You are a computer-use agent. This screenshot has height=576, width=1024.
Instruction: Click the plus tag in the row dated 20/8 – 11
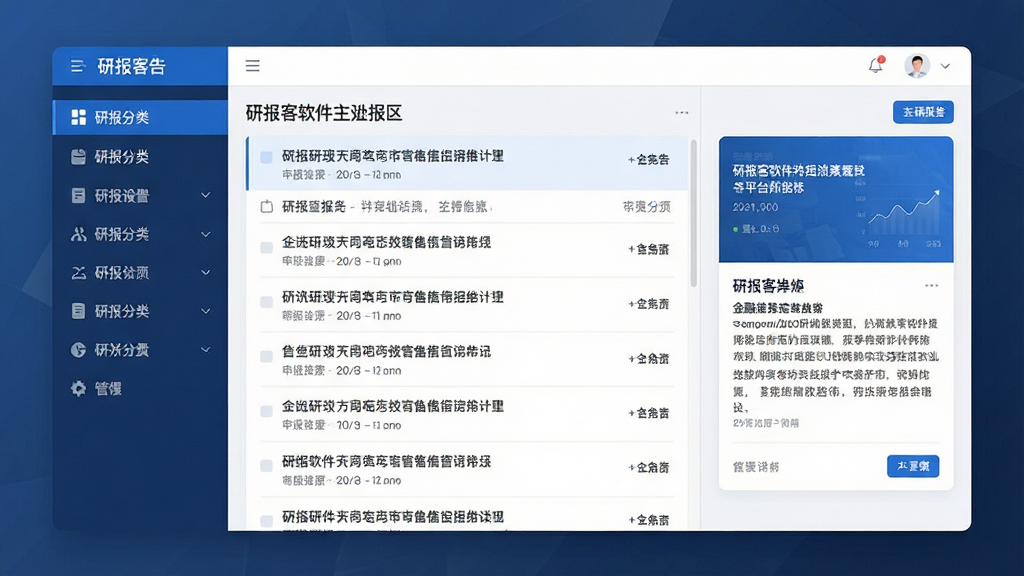tap(648, 304)
